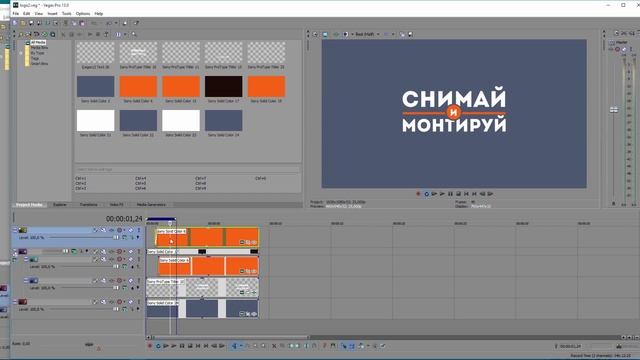Screen dimensions: 640x360
Task: Click the Event Pan/Crop icon on the top orange clip
Action: (248, 242)
